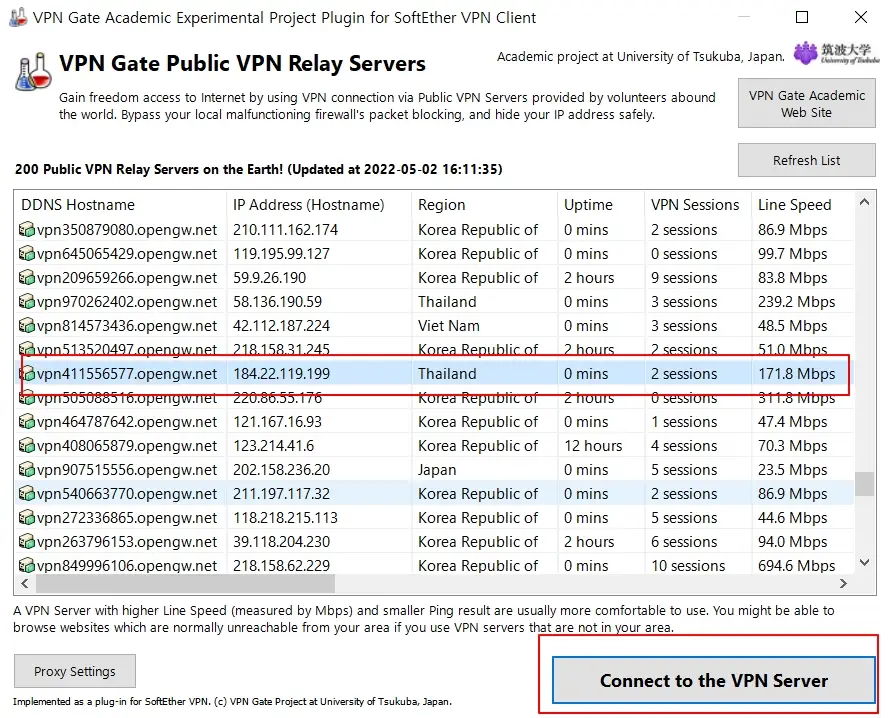
Task: Close the VPN Gate plugin window
Action: point(861,17)
